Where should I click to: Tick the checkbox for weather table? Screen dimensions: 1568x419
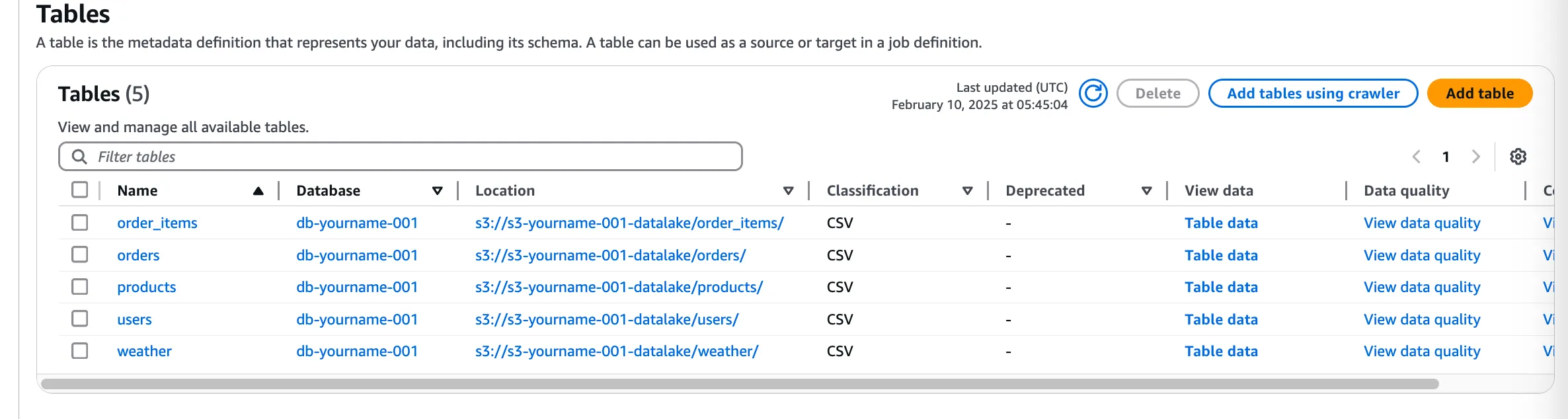click(x=80, y=351)
